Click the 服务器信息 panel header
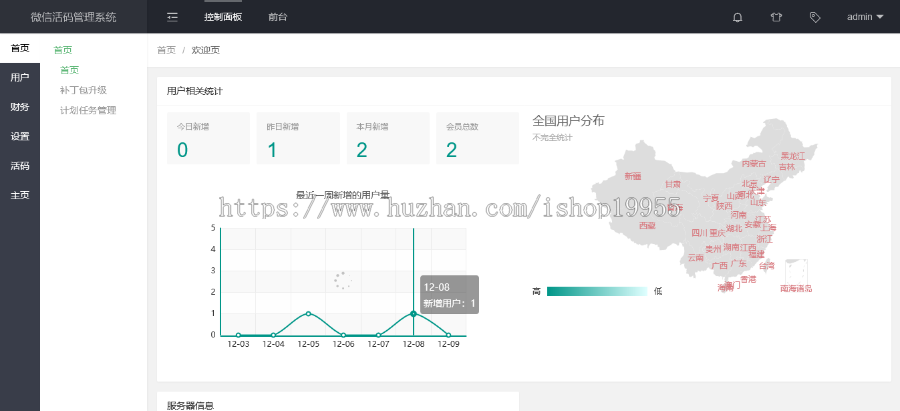Viewport: 900px width, 411px height. 191,406
